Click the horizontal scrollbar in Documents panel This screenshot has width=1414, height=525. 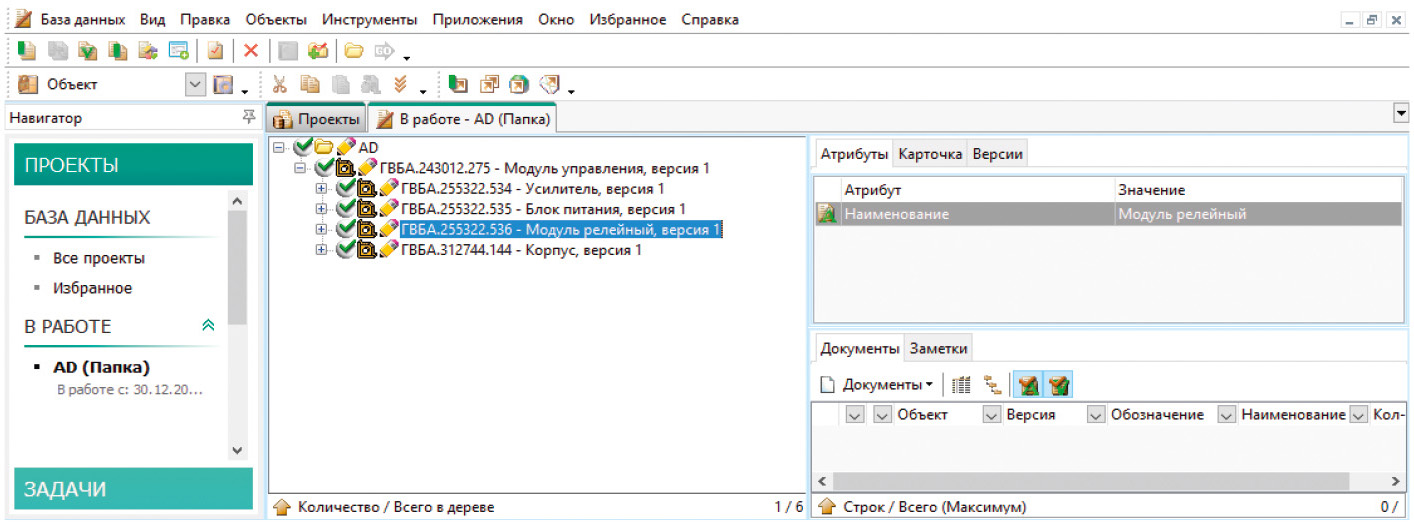1108,480
